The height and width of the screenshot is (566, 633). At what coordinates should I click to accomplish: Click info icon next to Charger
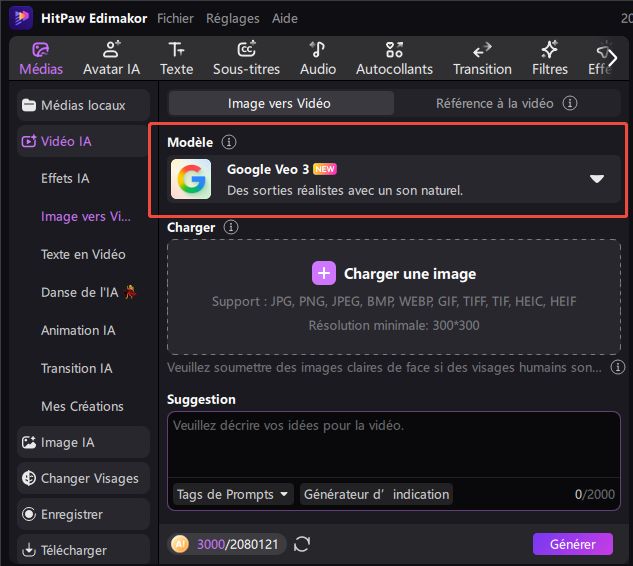point(231,227)
